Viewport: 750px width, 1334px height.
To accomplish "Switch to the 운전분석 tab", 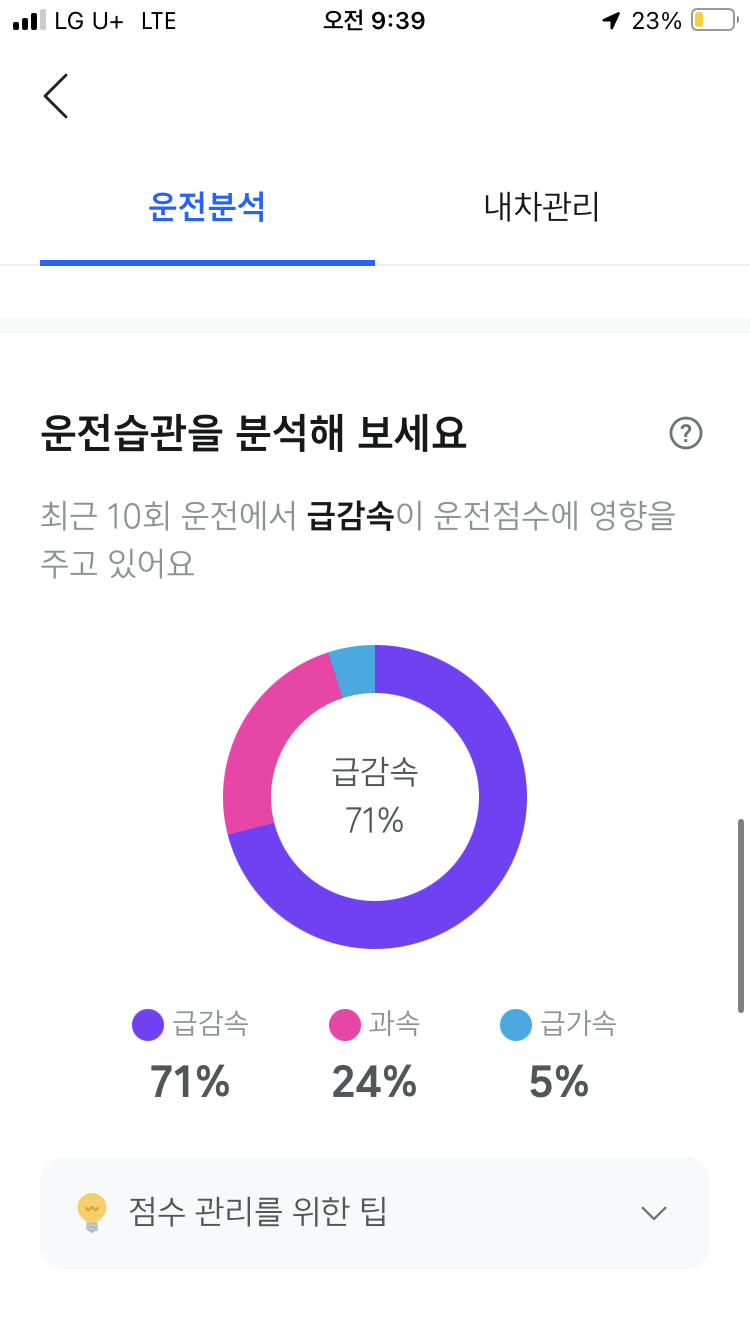I will (207, 207).
